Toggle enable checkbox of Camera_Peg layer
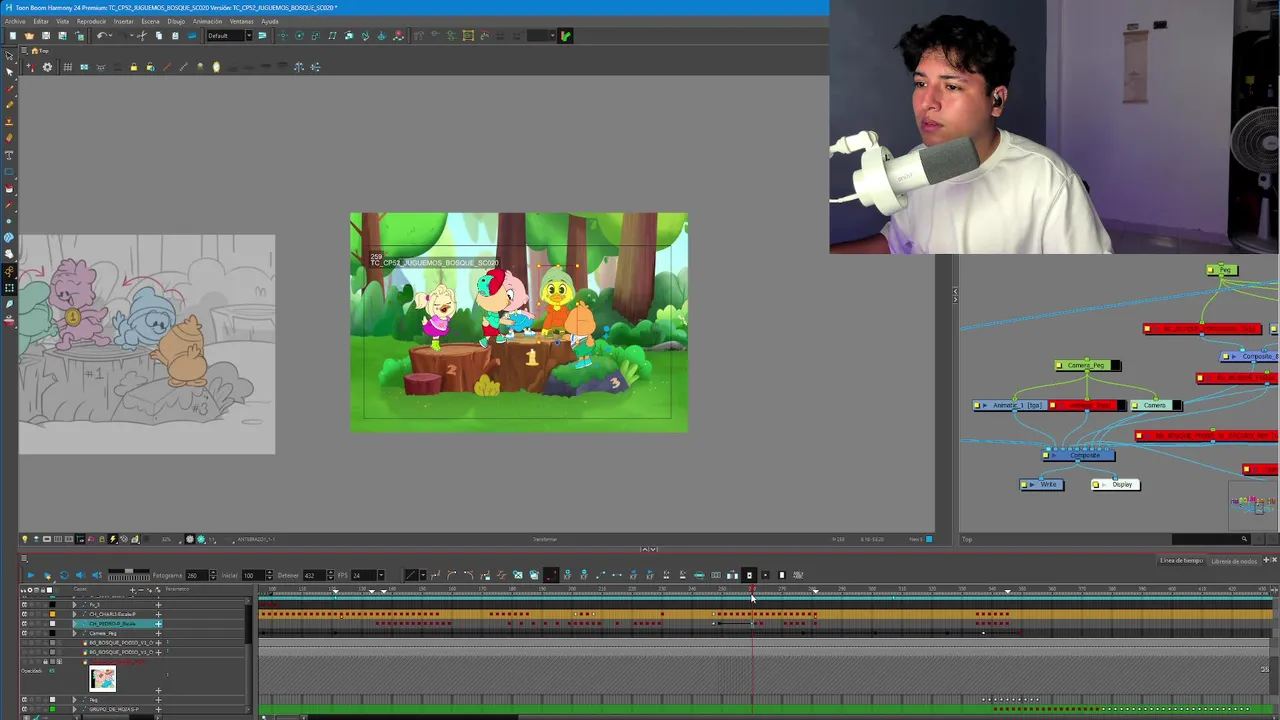Viewport: 1280px width, 720px height. (24, 633)
